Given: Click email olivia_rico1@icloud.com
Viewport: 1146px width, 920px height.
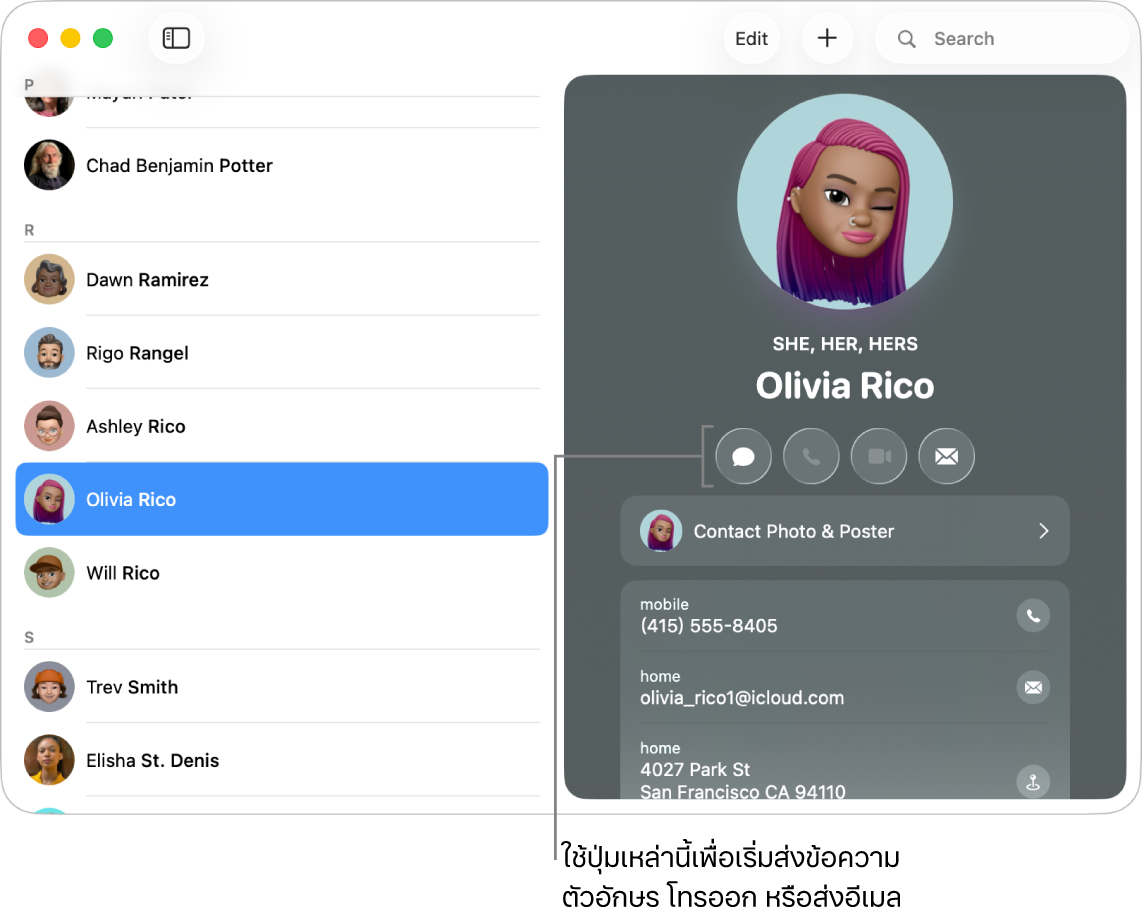Looking at the screenshot, I should 742,698.
